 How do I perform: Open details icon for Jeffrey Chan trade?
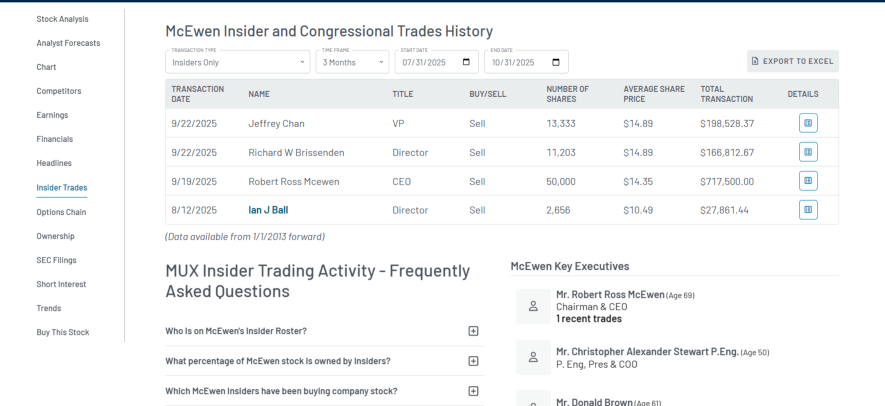tap(809, 123)
